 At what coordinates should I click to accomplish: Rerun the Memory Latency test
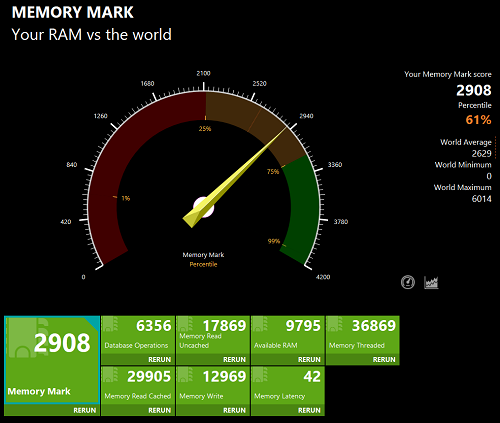(309, 410)
